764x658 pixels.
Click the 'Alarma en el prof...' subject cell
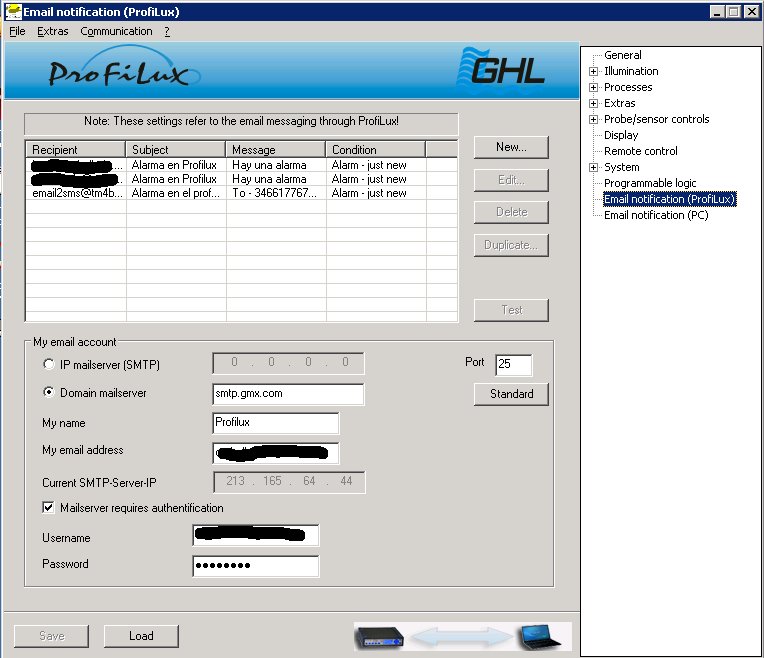tap(176, 193)
